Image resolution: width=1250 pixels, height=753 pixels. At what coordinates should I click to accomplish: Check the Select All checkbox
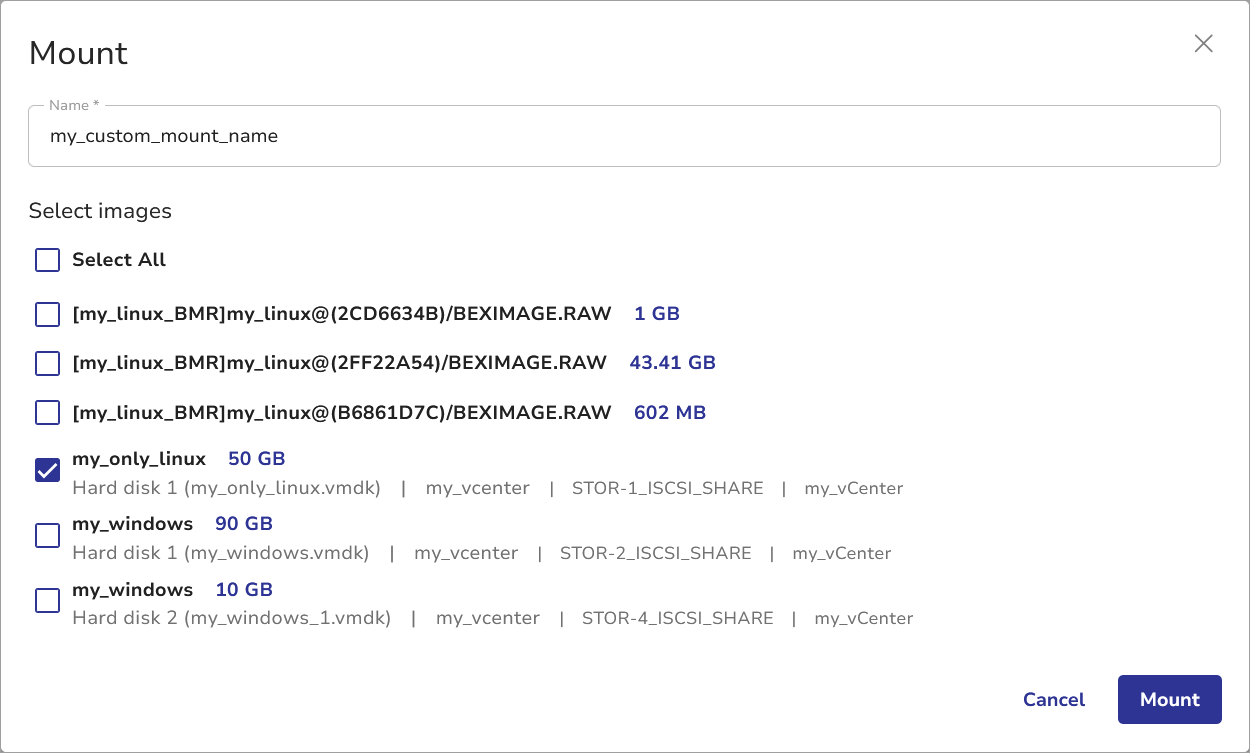click(48, 260)
